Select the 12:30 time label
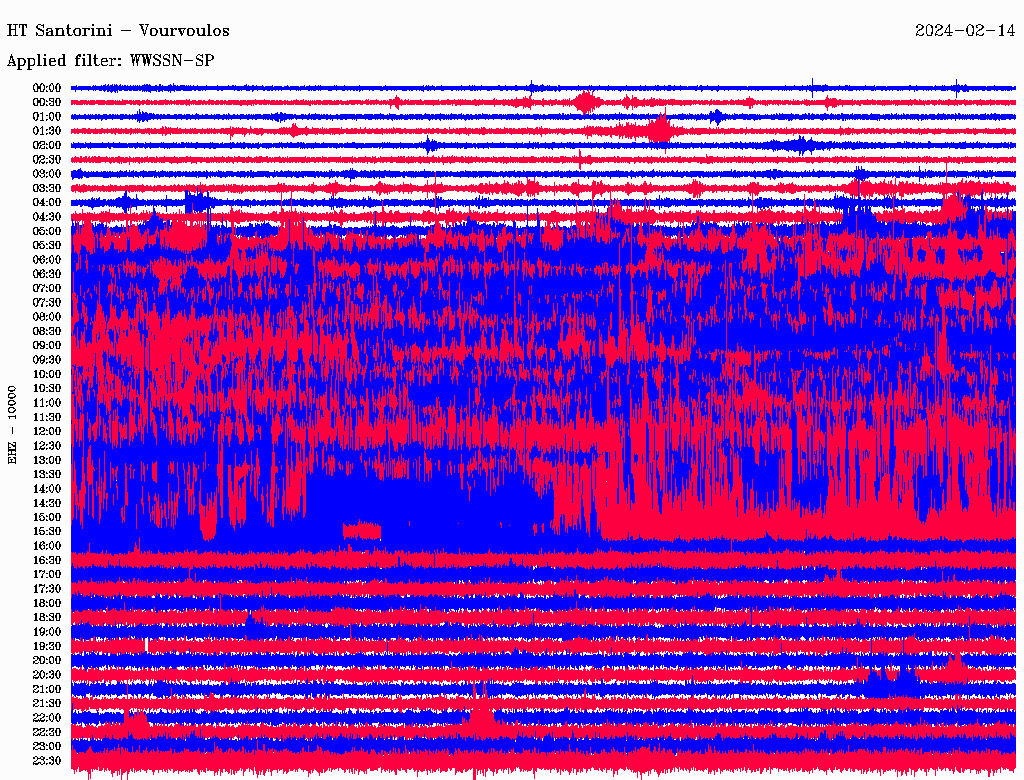 pyautogui.click(x=47, y=446)
